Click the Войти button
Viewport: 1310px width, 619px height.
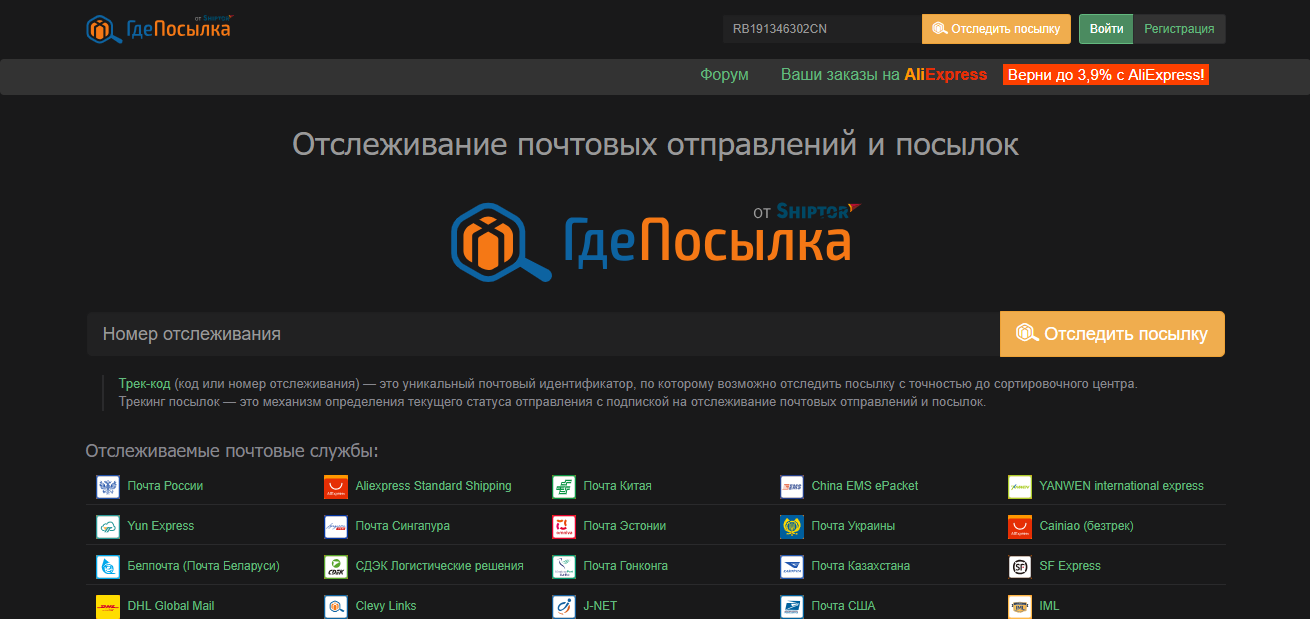(x=1106, y=29)
